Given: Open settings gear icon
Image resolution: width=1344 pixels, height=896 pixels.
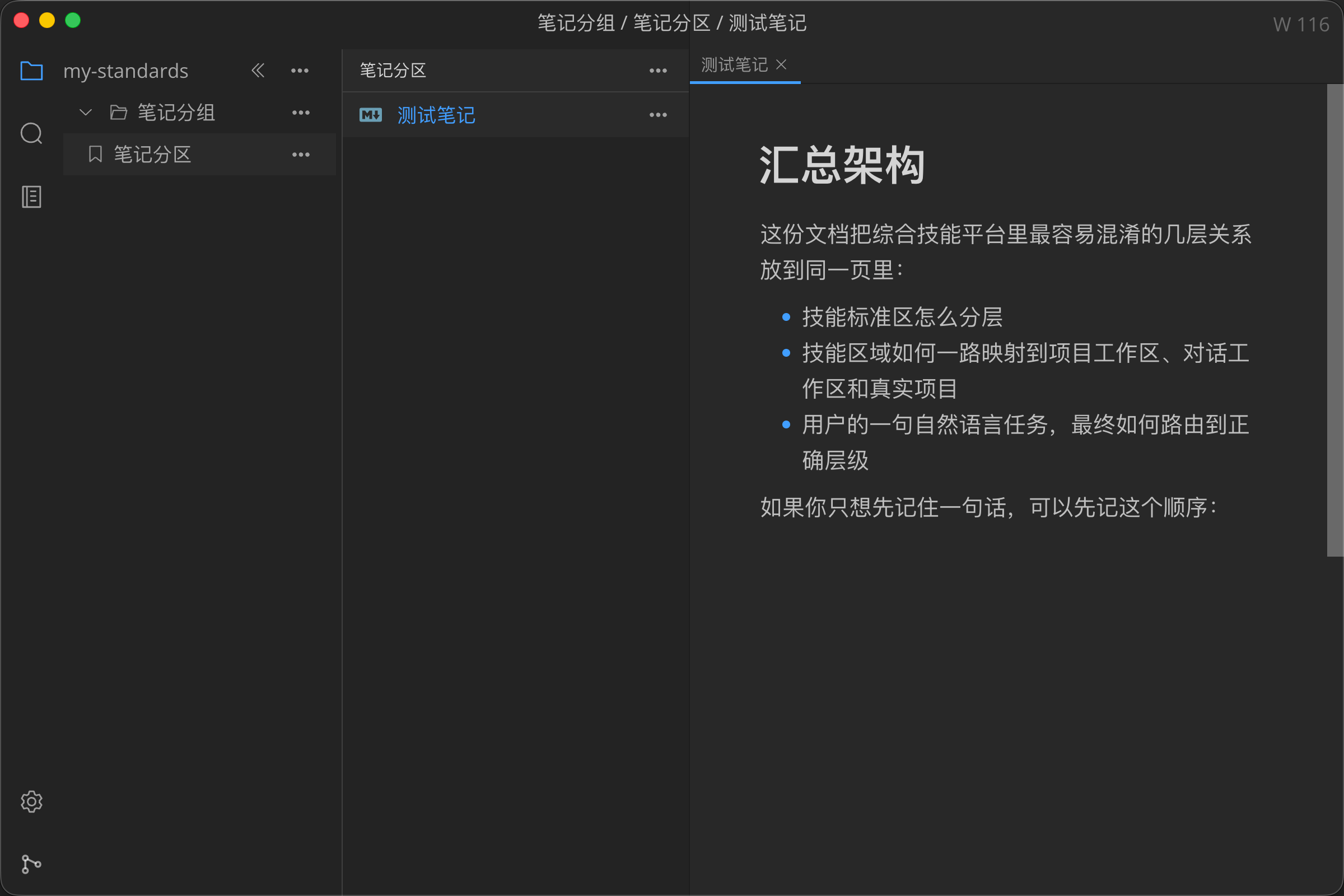Looking at the screenshot, I should tap(31, 802).
